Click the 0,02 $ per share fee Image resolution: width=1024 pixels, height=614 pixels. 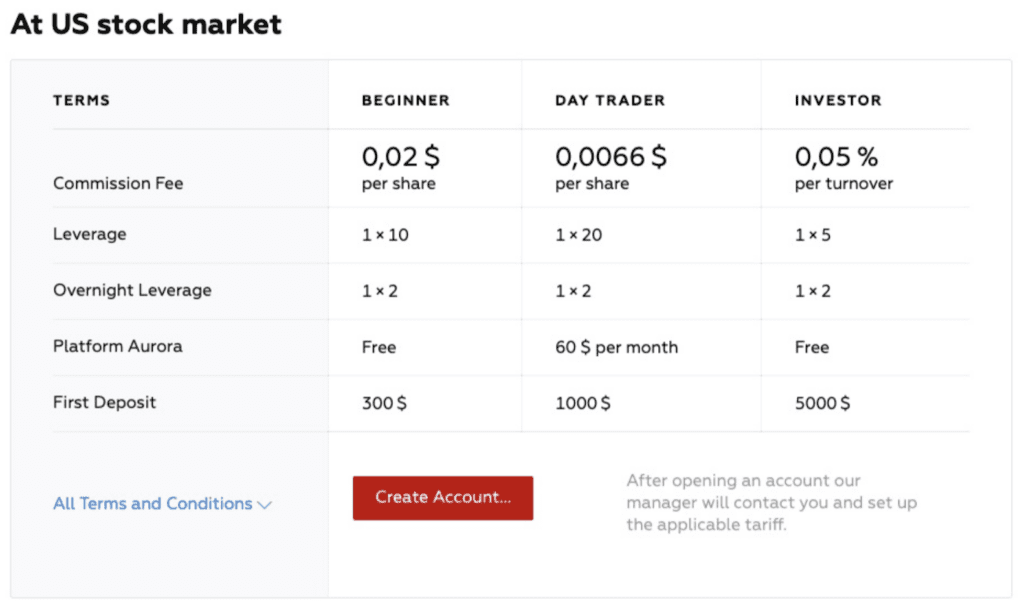[x=400, y=168]
